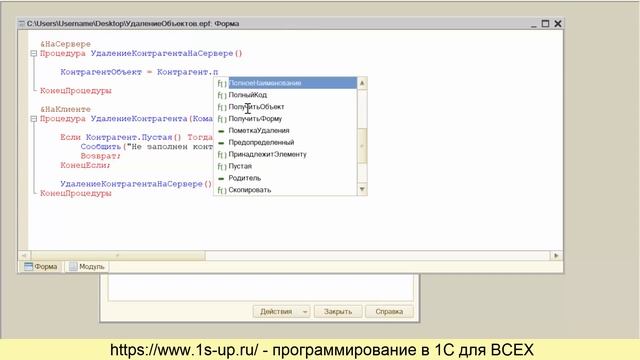Viewport: 640px width, 360px height.
Task: Switch to the Форма tab
Action: coord(41,267)
